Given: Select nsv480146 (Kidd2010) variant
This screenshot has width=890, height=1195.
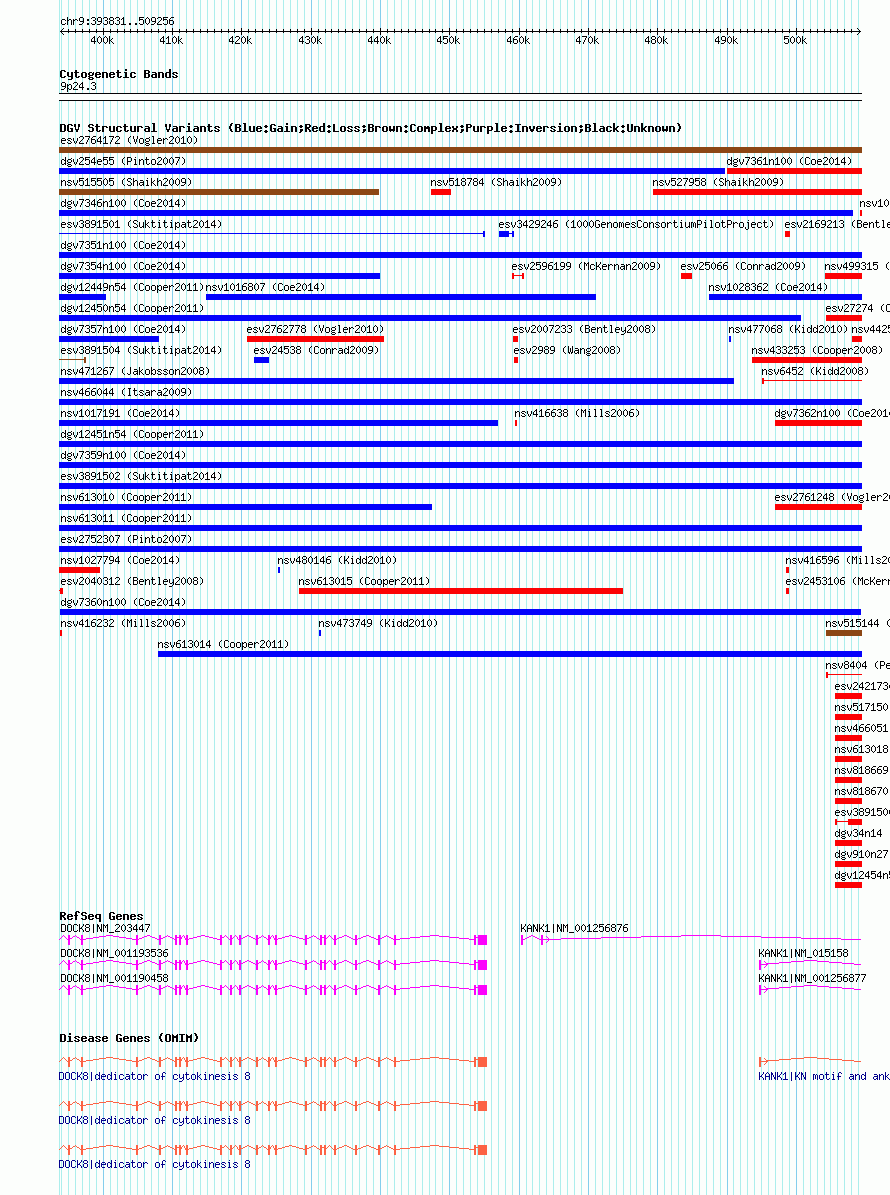Looking at the screenshot, I should (279, 570).
